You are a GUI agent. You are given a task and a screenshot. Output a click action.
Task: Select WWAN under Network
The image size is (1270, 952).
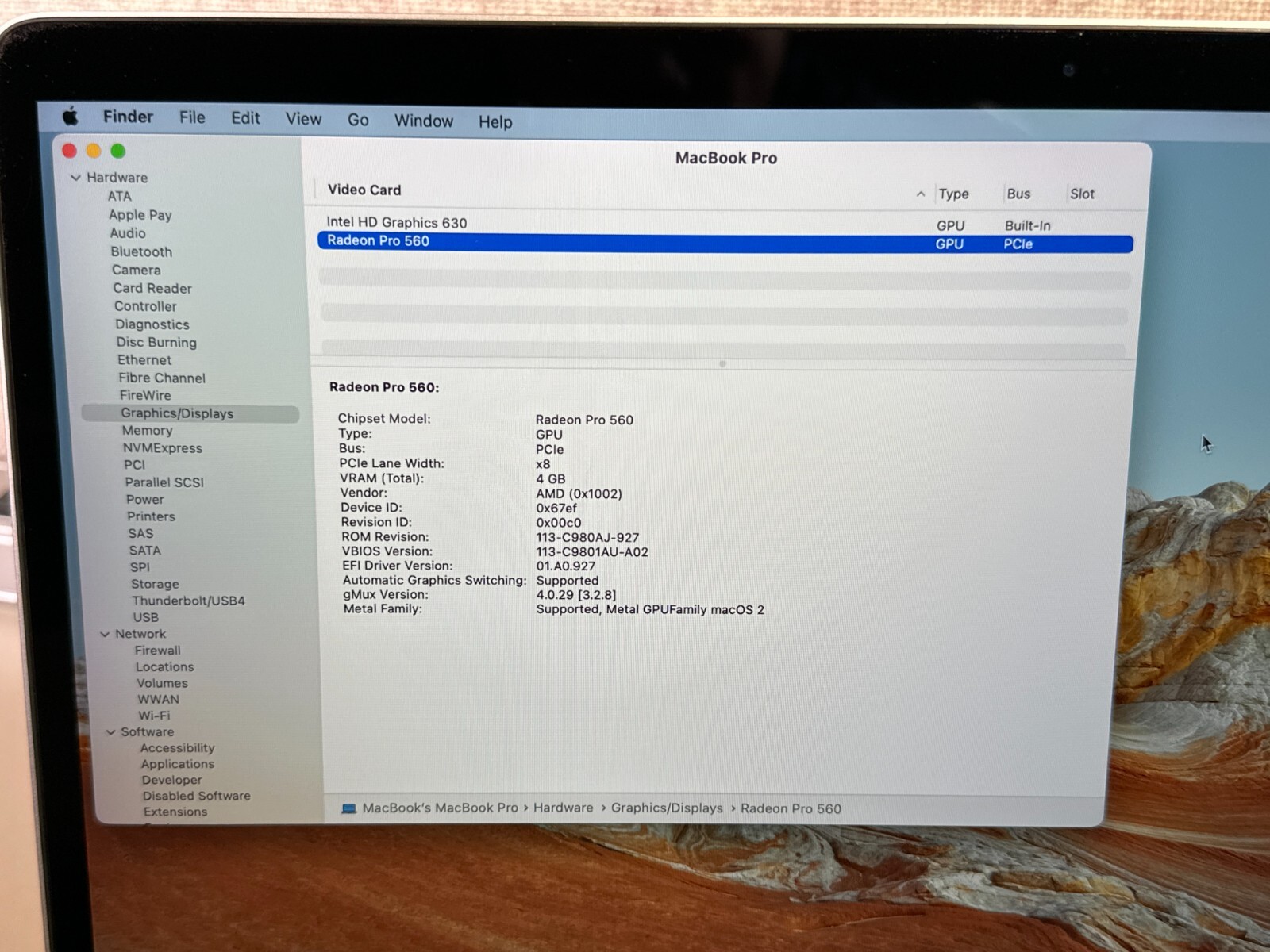point(158,699)
